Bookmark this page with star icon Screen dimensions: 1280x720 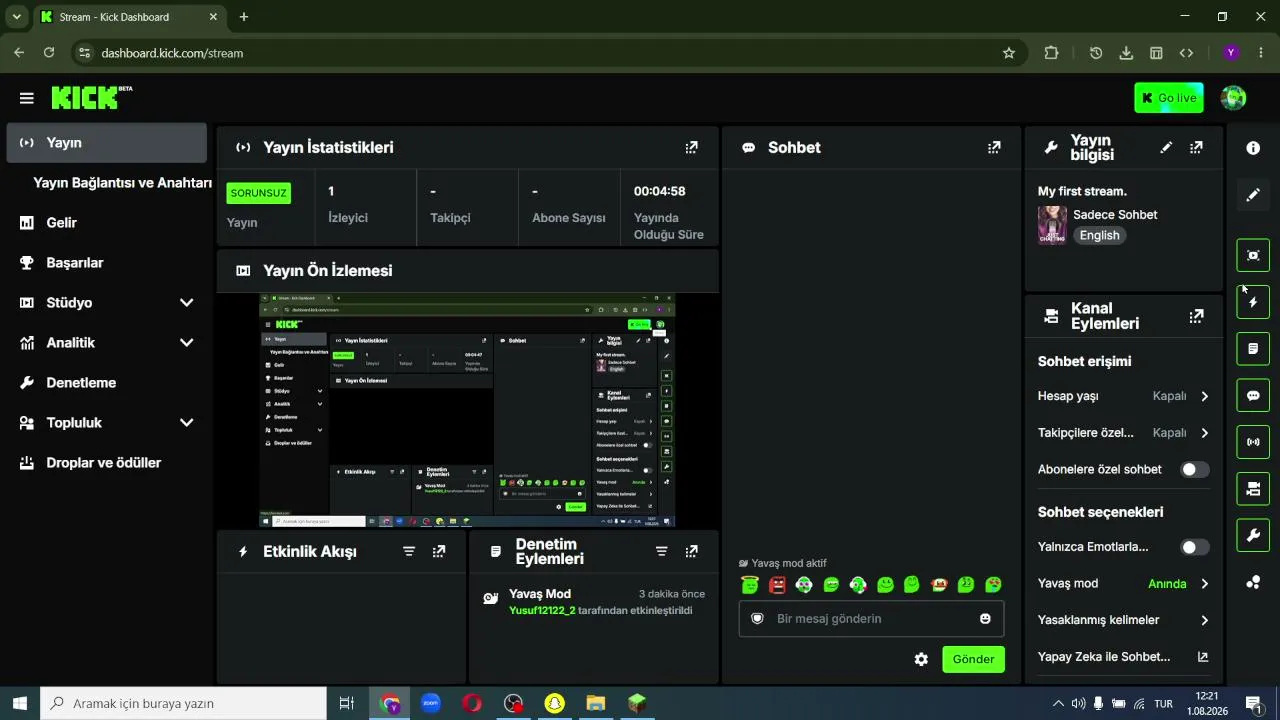tap(1009, 53)
